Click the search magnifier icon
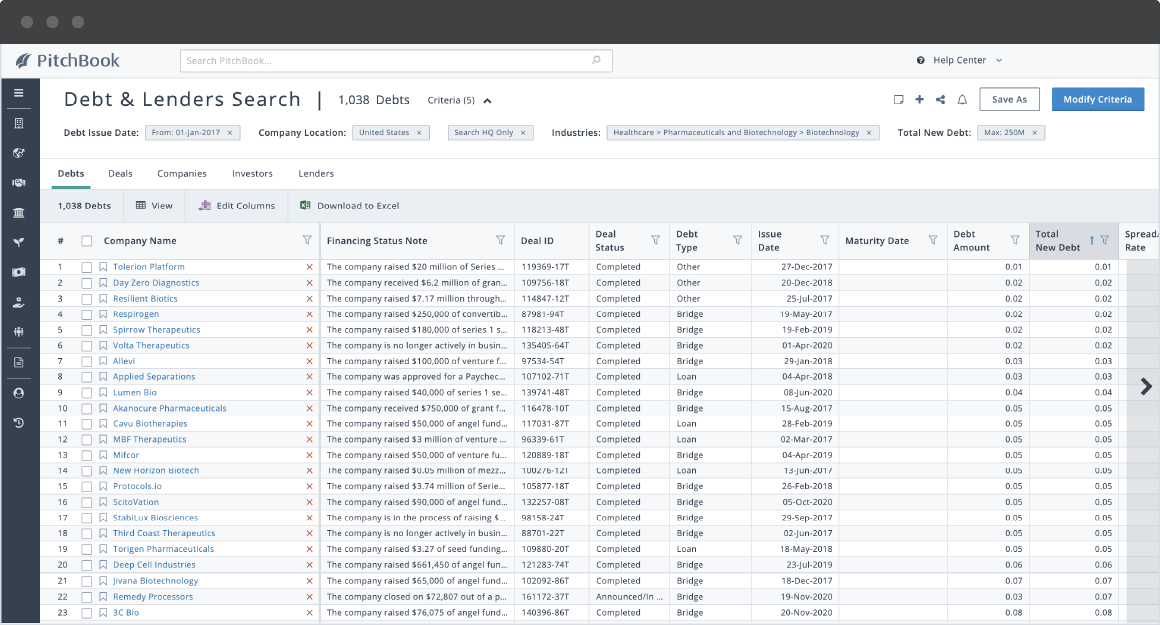The width and height of the screenshot is (1160, 625). pyautogui.click(x=596, y=60)
